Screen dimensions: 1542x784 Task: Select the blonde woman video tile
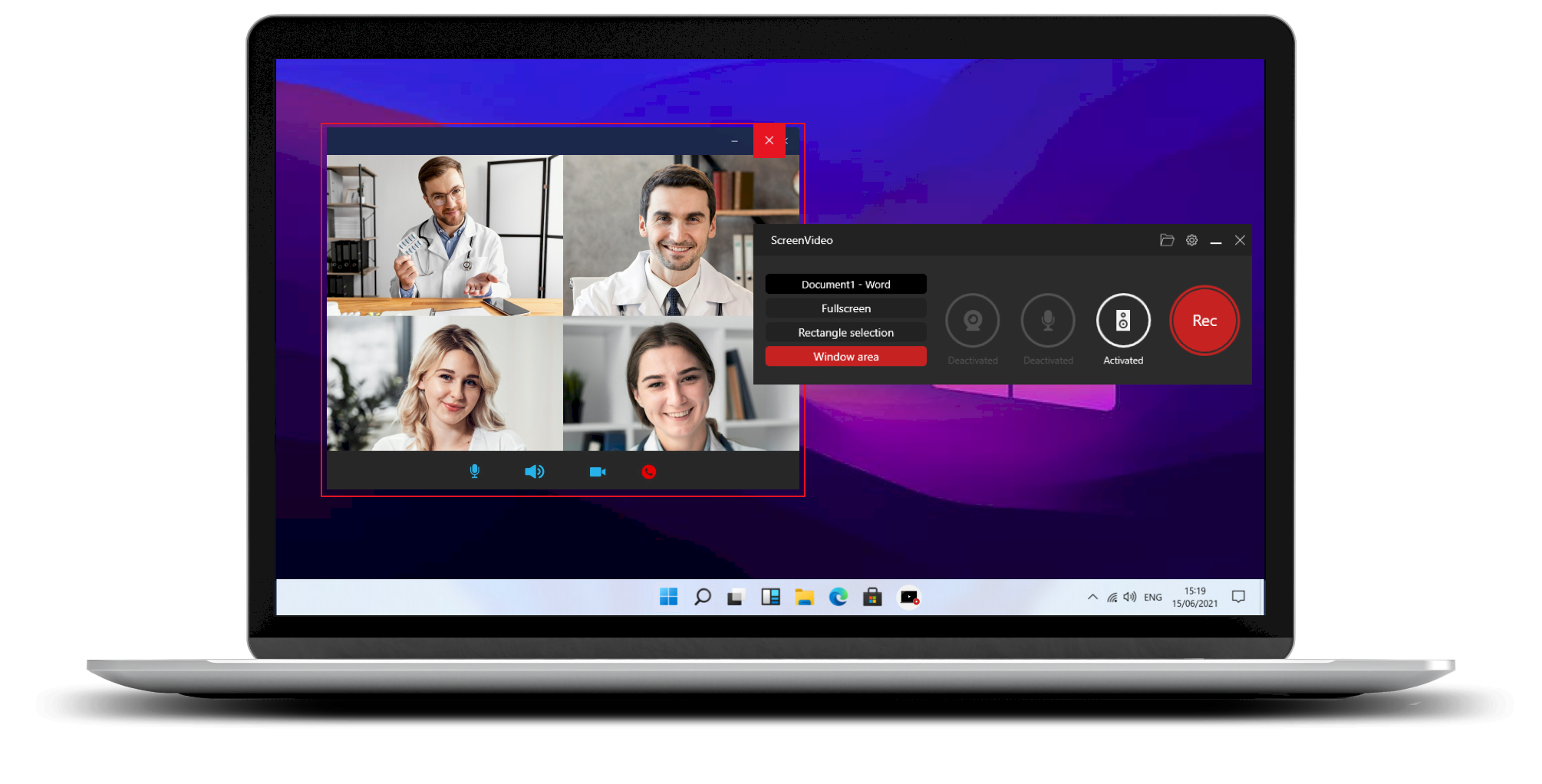pos(444,384)
